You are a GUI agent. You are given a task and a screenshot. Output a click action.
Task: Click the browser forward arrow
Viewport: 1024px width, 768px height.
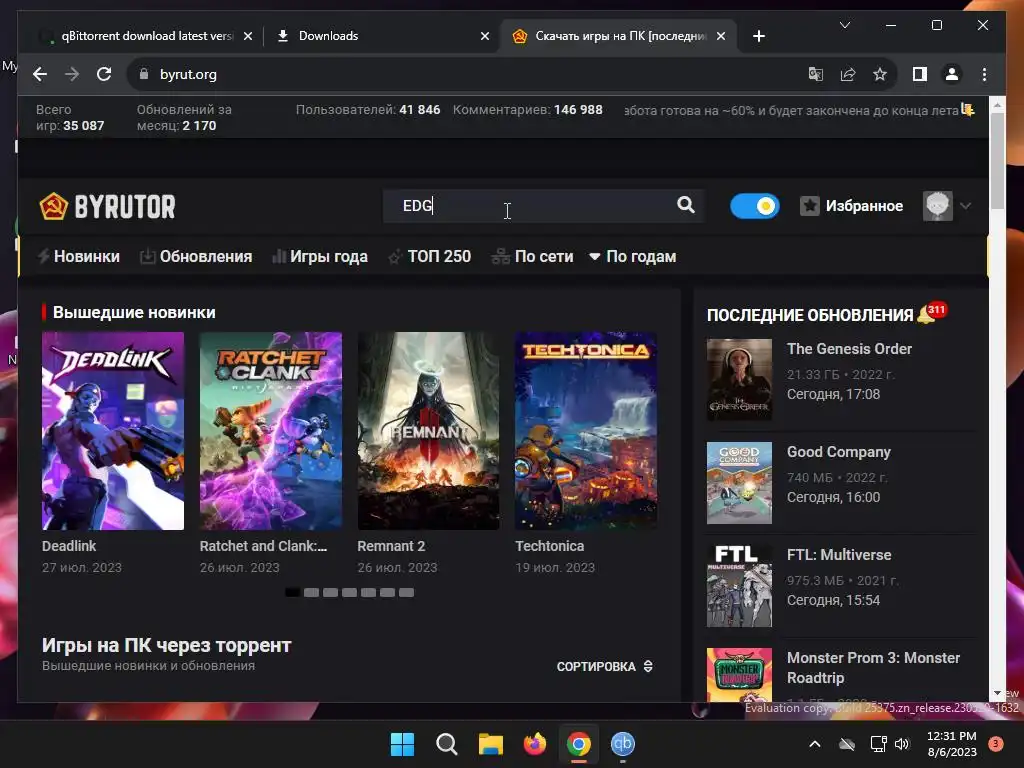point(72,74)
